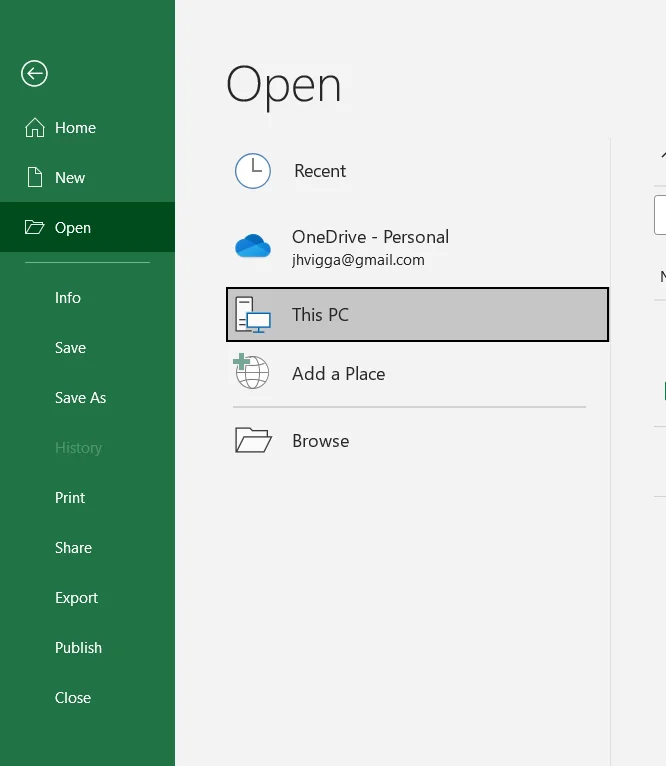The image size is (666, 766).
Task: Select the Open menu item
Action: pos(87,227)
